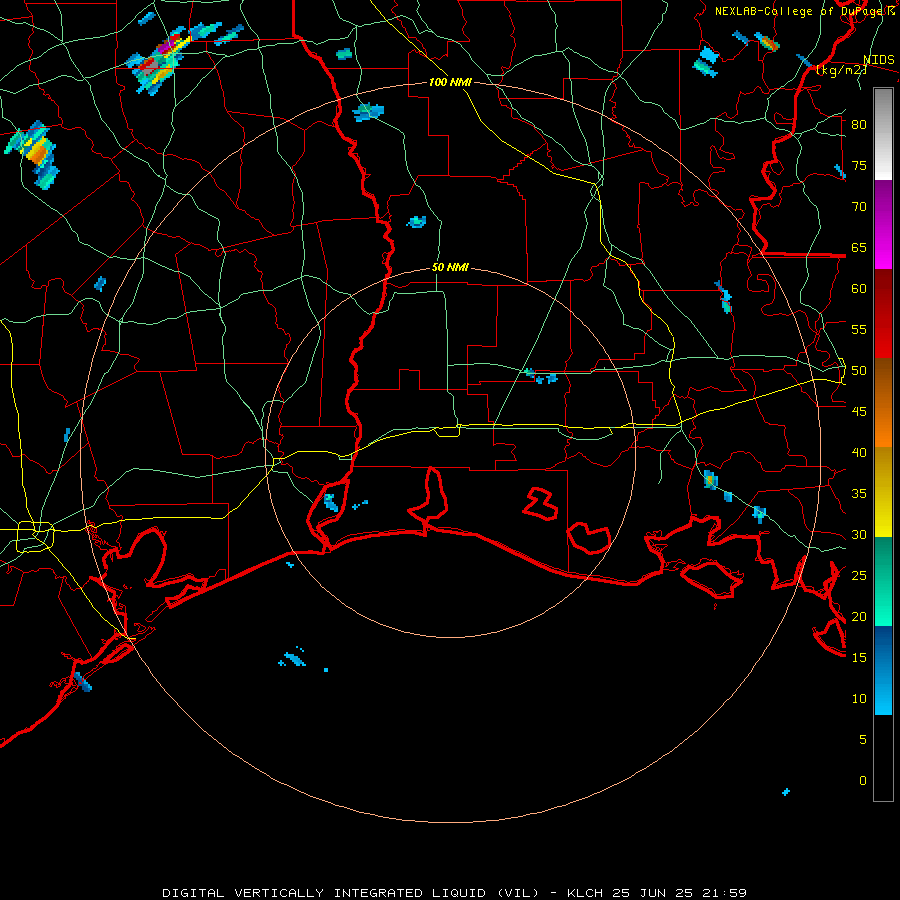Click the scale value 25
The height and width of the screenshot is (900, 900).
tap(859, 576)
